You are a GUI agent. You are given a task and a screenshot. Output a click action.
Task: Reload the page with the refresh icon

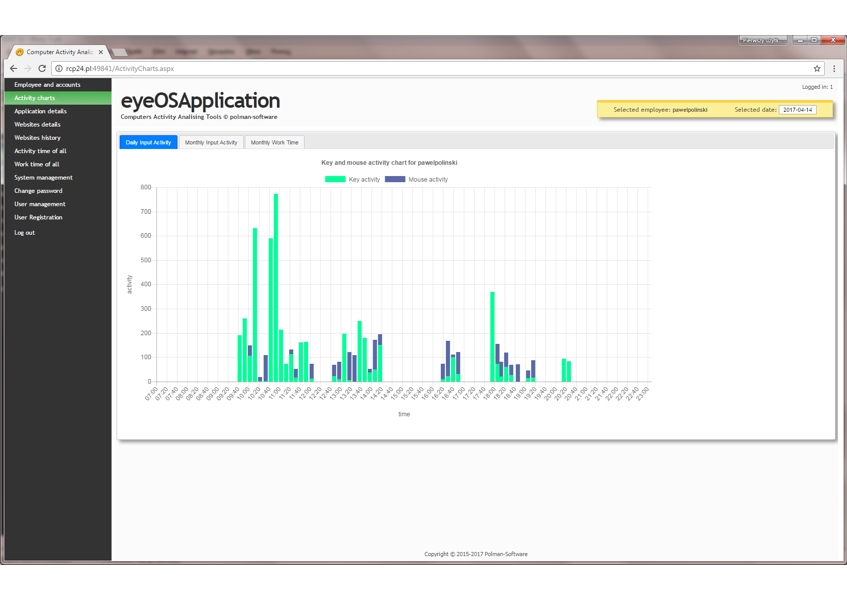tap(42, 69)
